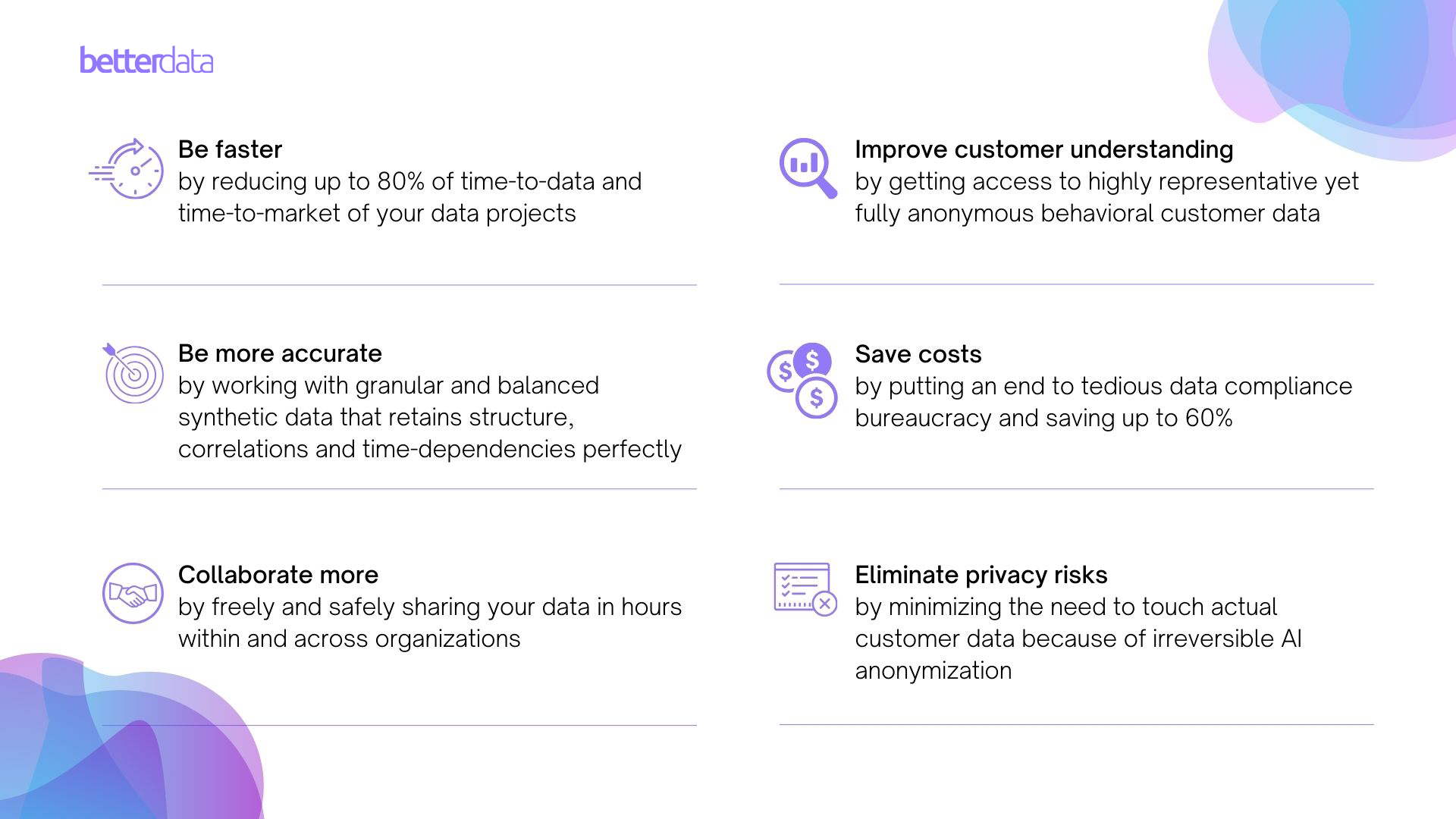Click the speedometer icon beside Be faster

[127, 168]
